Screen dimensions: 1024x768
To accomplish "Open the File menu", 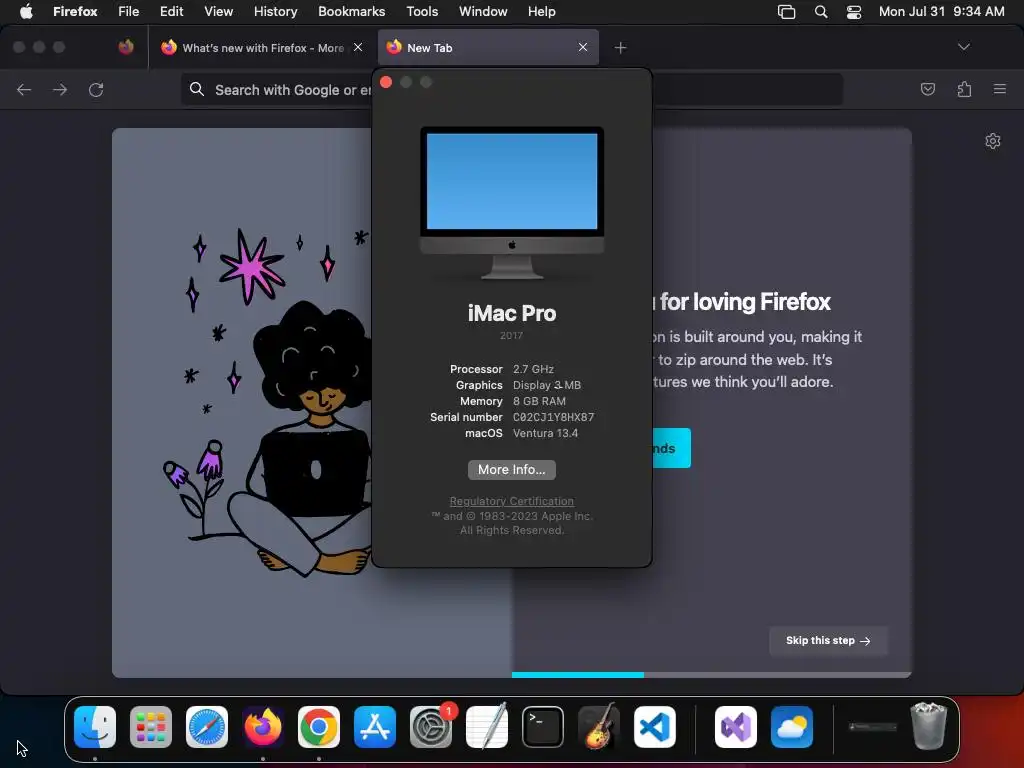I will point(128,11).
